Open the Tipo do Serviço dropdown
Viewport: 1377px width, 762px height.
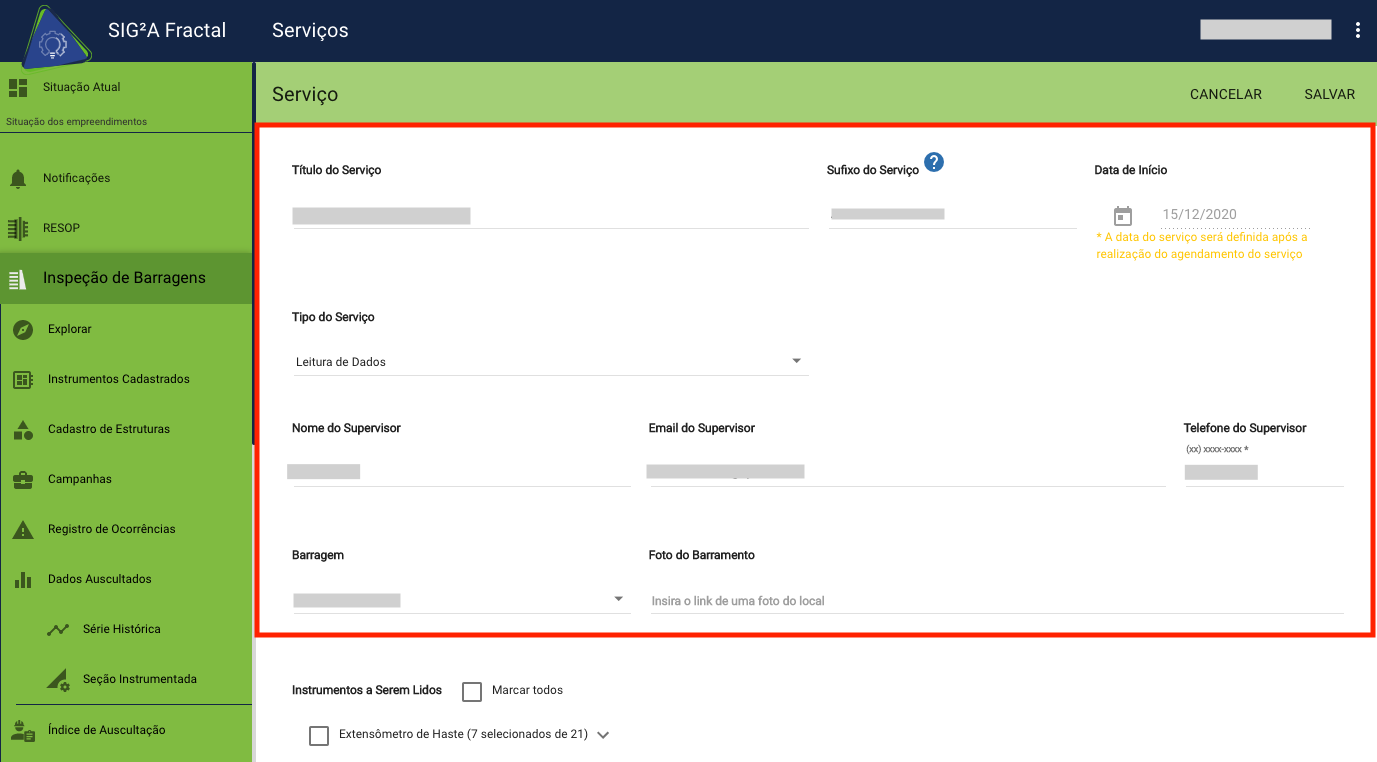(550, 361)
